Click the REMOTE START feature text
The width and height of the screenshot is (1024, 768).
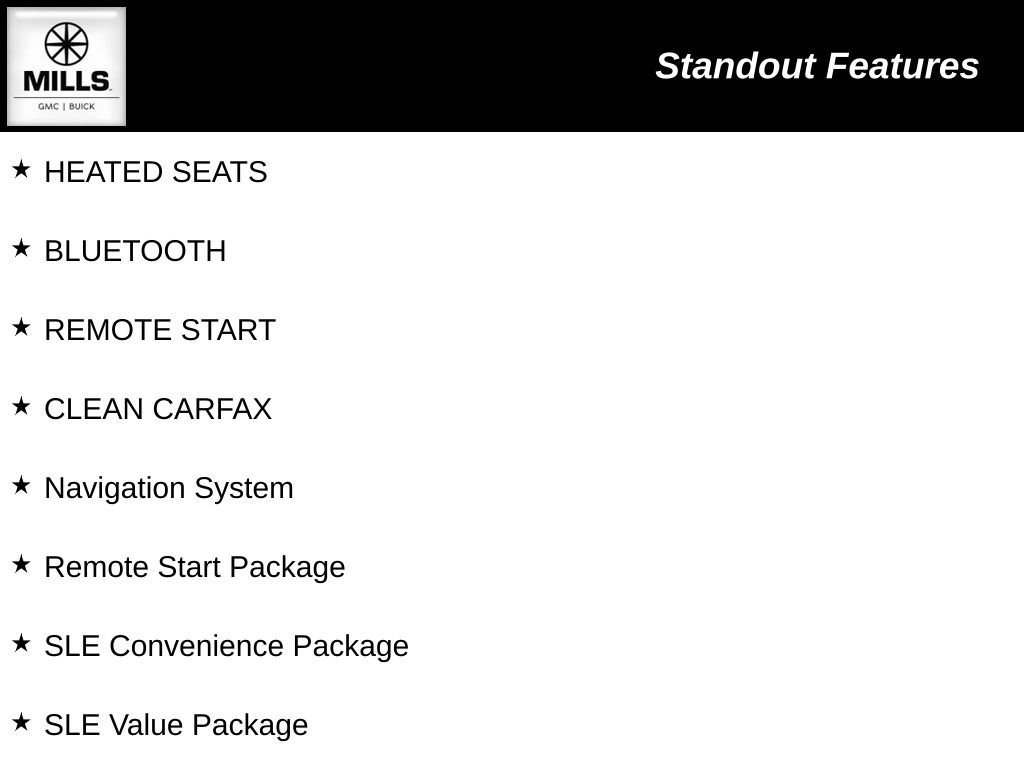point(160,330)
